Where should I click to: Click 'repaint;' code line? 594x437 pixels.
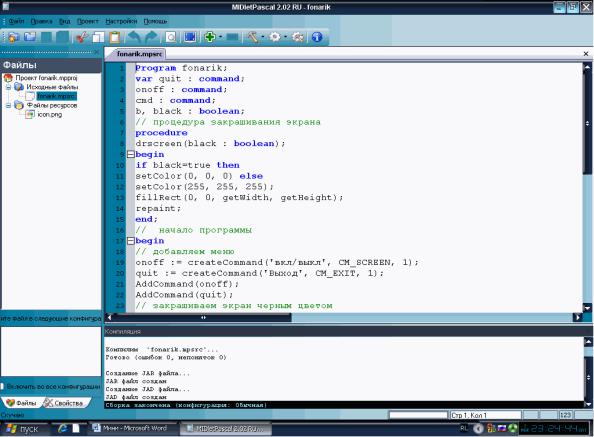pos(158,209)
